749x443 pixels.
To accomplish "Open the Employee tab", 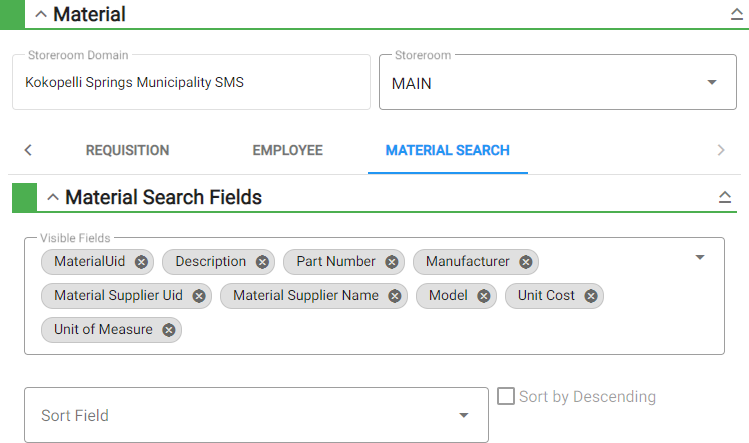I will tap(288, 151).
